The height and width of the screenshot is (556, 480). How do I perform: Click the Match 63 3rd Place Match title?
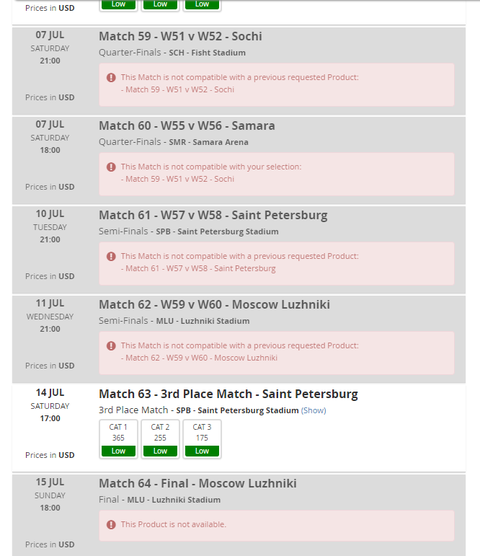(228, 394)
